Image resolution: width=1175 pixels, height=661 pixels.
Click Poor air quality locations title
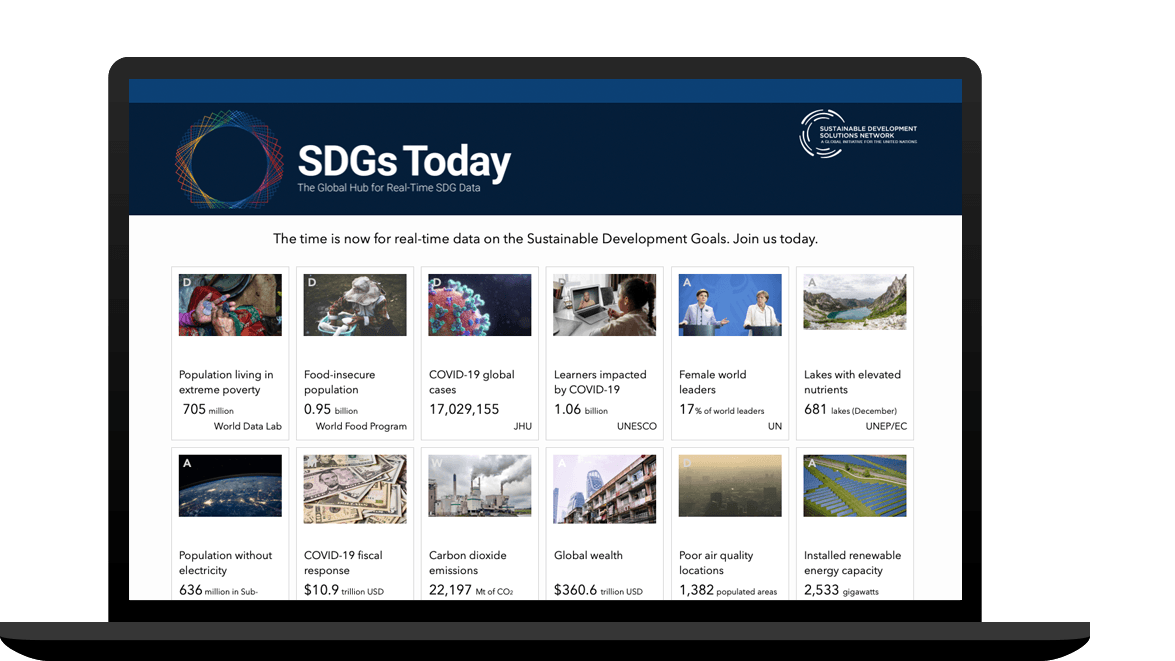pos(716,563)
